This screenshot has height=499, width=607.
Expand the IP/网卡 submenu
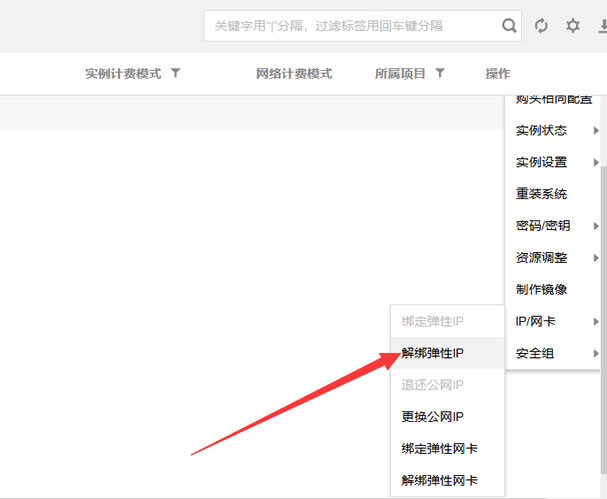click(553, 321)
